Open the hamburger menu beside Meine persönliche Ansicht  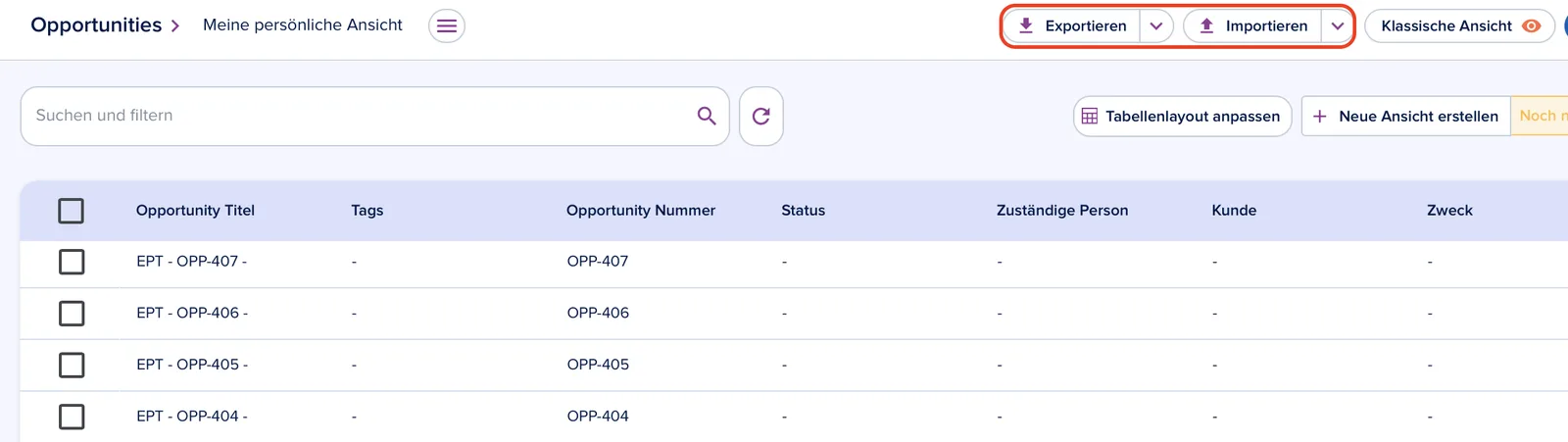(447, 25)
